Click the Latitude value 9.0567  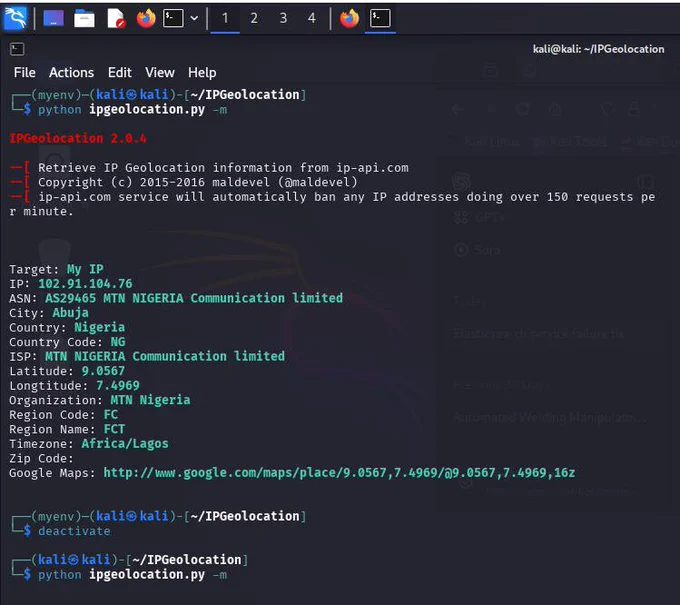(x=103, y=371)
